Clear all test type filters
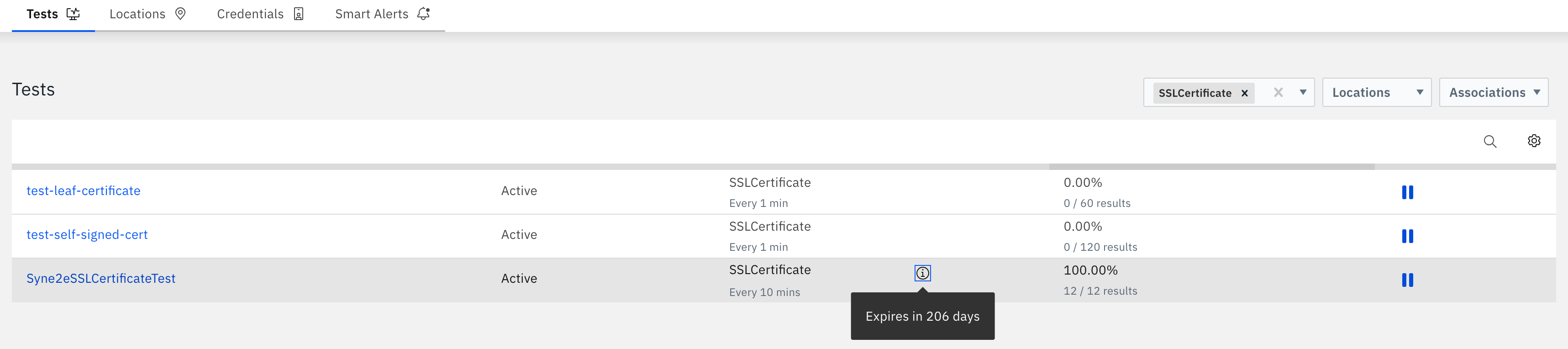The width and height of the screenshot is (1568, 349). pyautogui.click(x=1278, y=93)
